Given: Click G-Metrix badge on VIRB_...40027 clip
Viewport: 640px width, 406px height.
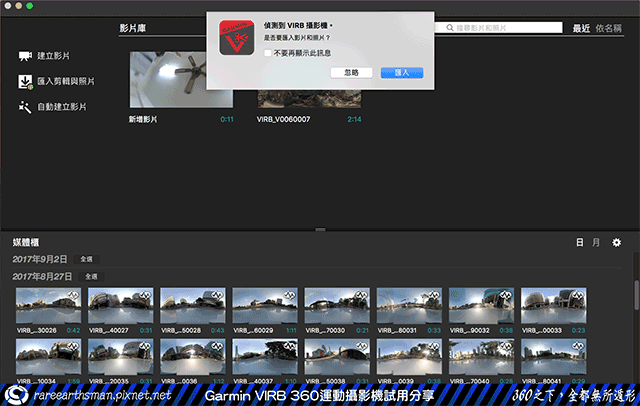Looking at the screenshot, I should coord(145,295).
